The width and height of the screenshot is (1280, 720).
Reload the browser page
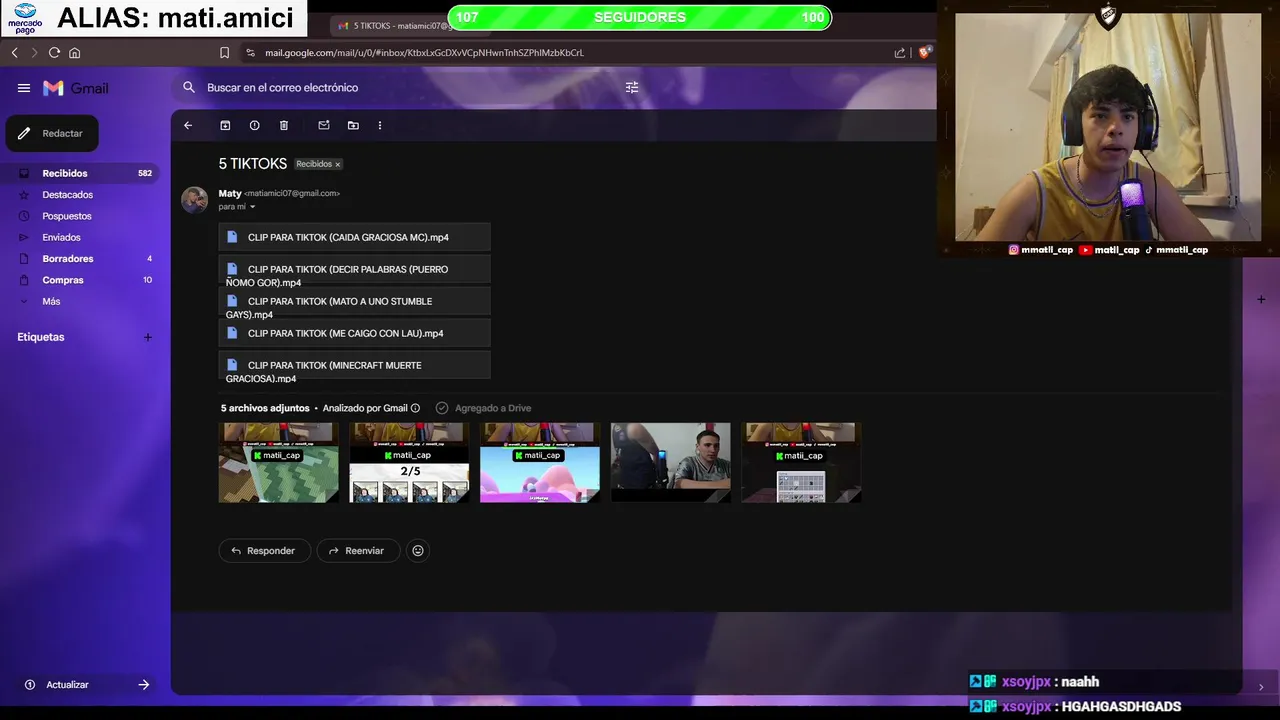(x=54, y=53)
